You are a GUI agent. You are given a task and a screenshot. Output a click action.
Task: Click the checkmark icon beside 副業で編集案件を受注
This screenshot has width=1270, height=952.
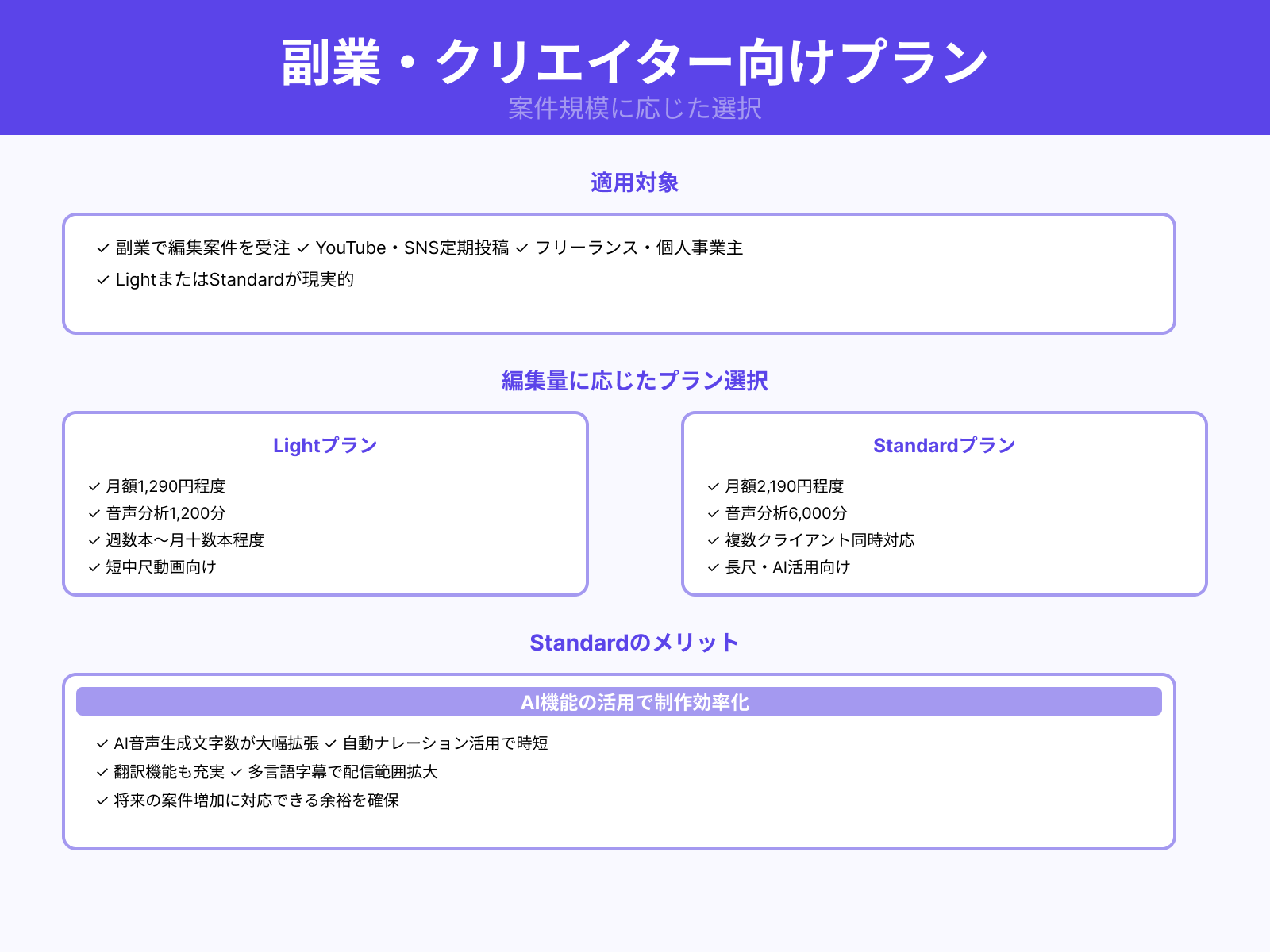(x=102, y=248)
